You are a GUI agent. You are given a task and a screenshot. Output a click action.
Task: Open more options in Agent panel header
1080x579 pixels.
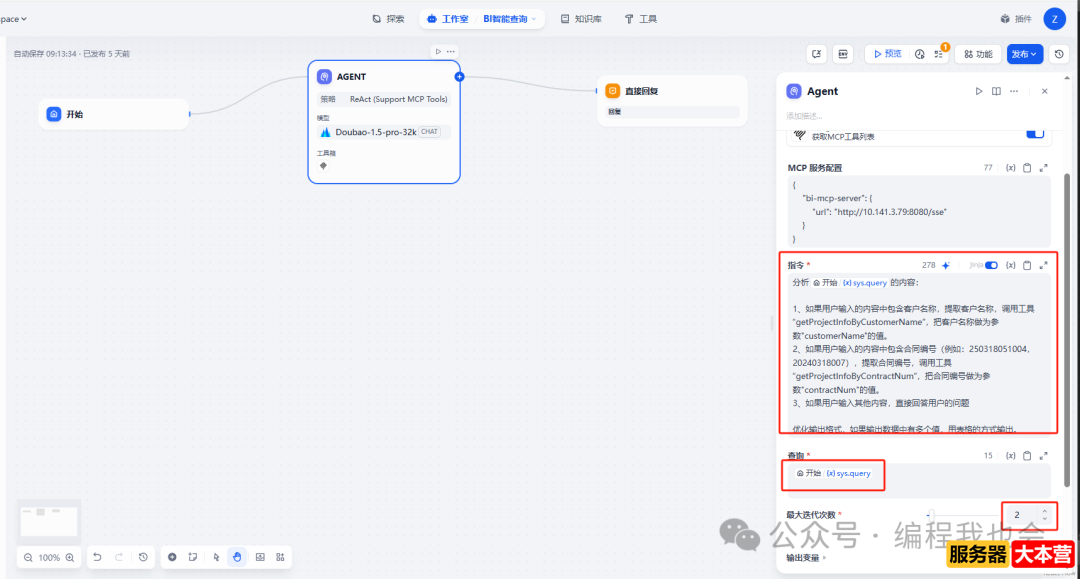click(1014, 91)
